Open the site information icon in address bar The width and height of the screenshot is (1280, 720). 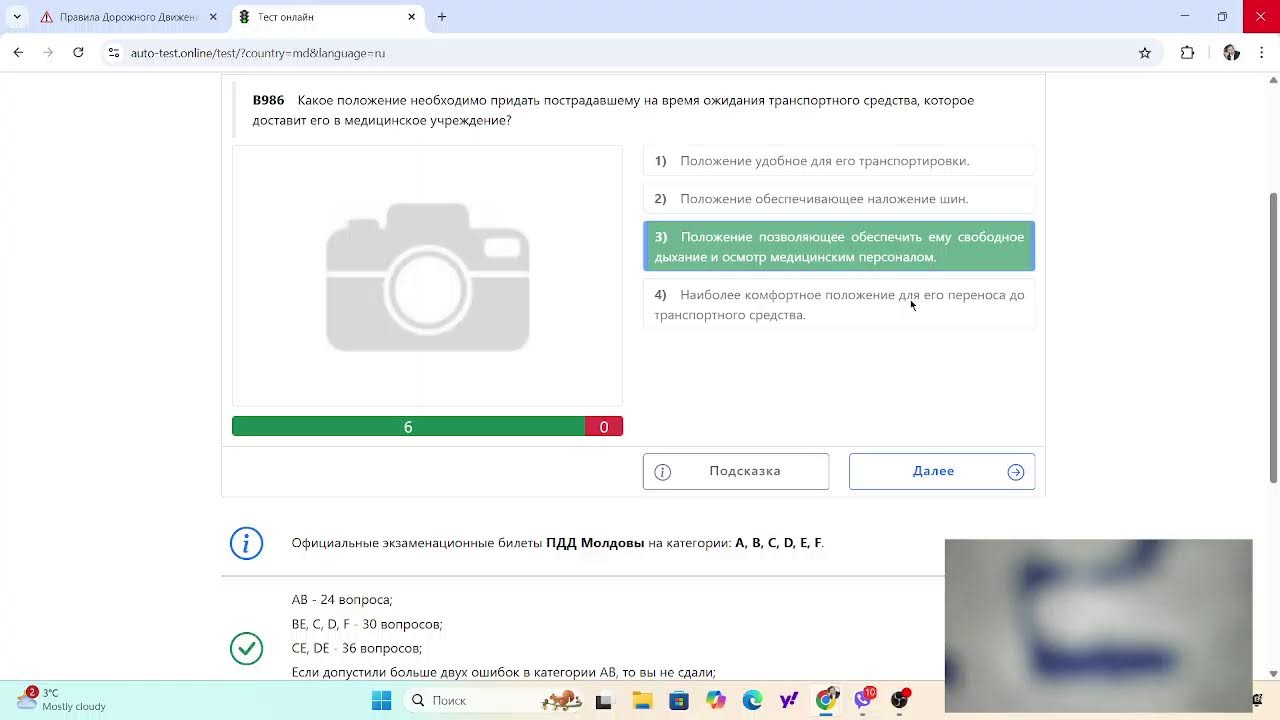point(114,53)
